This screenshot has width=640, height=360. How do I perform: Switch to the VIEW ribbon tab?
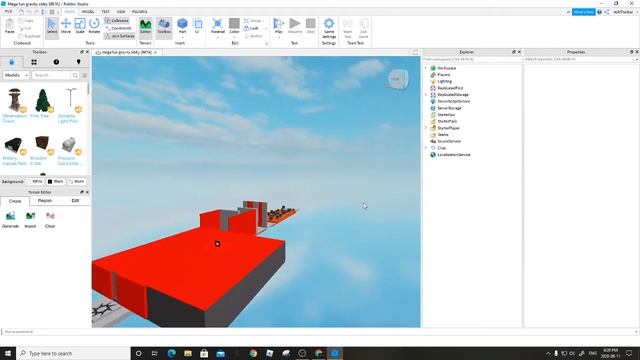tap(121, 12)
